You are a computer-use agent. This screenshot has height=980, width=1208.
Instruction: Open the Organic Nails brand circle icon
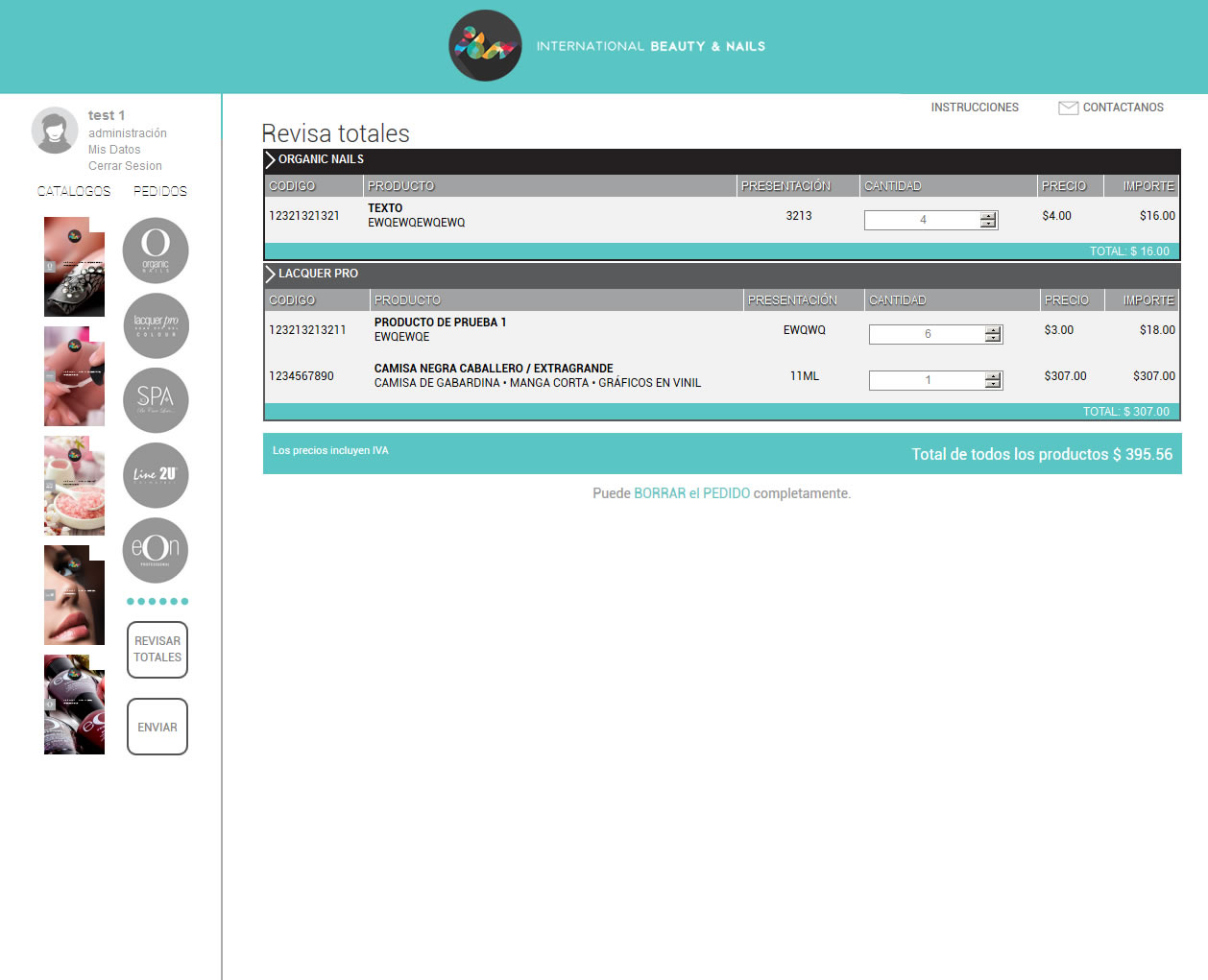pyautogui.click(x=156, y=251)
